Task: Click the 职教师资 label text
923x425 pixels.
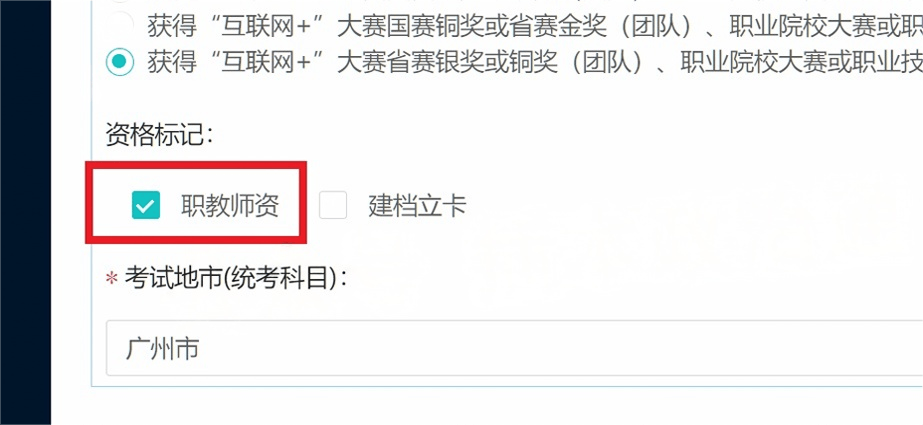Action: (x=230, y=206)
